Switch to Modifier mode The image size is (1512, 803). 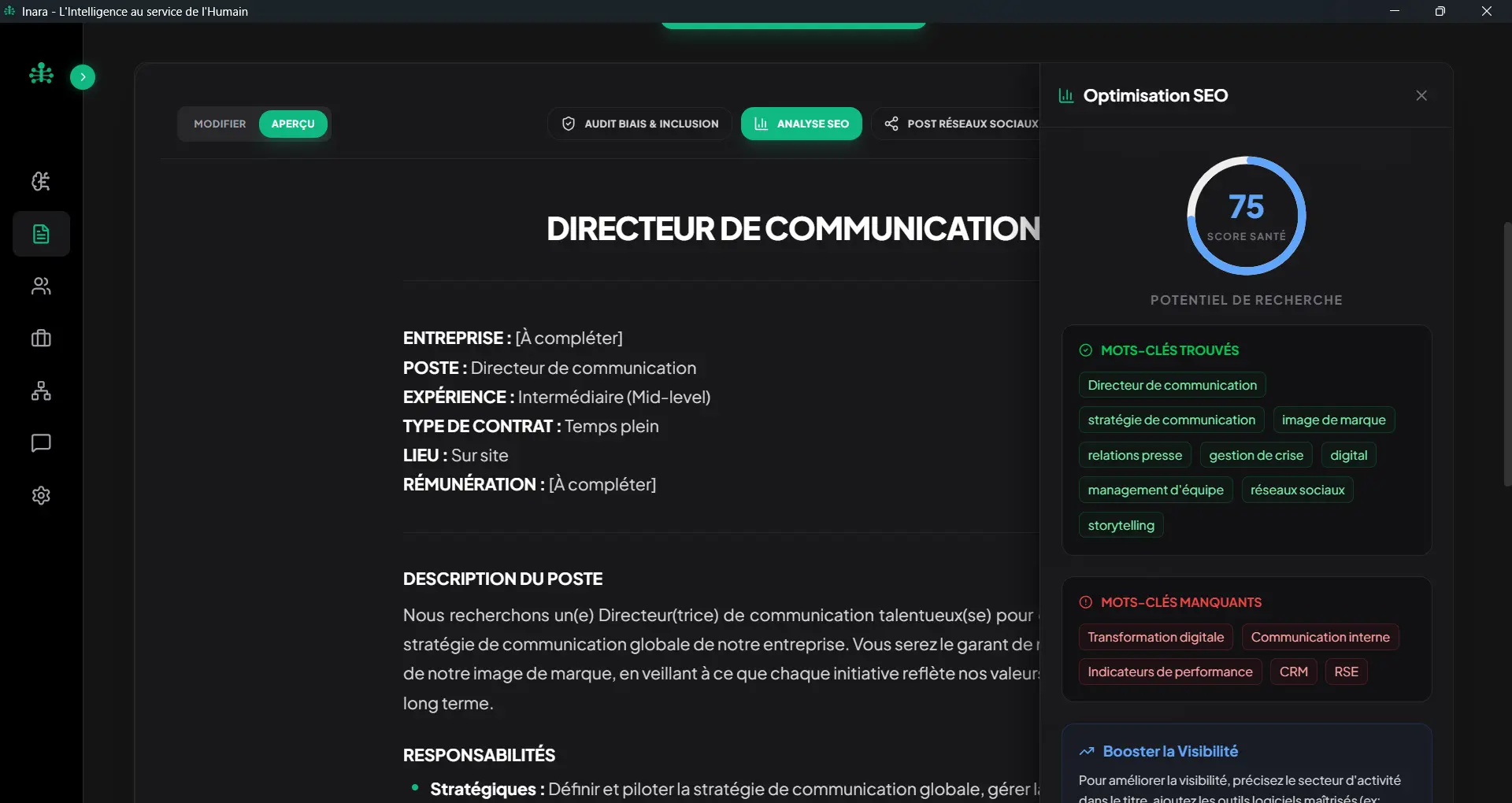[220, 124]
